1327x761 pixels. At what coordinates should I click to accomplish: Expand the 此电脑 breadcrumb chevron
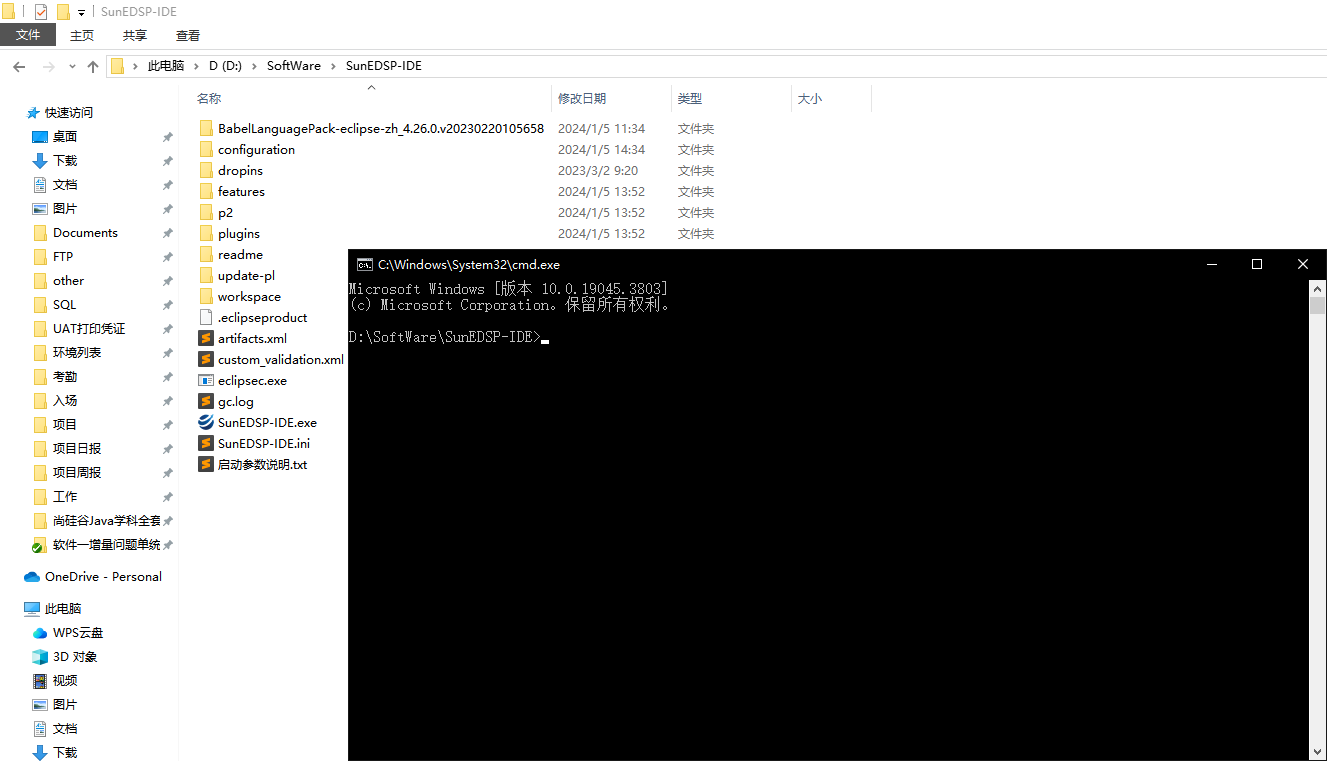pos(197,66)
